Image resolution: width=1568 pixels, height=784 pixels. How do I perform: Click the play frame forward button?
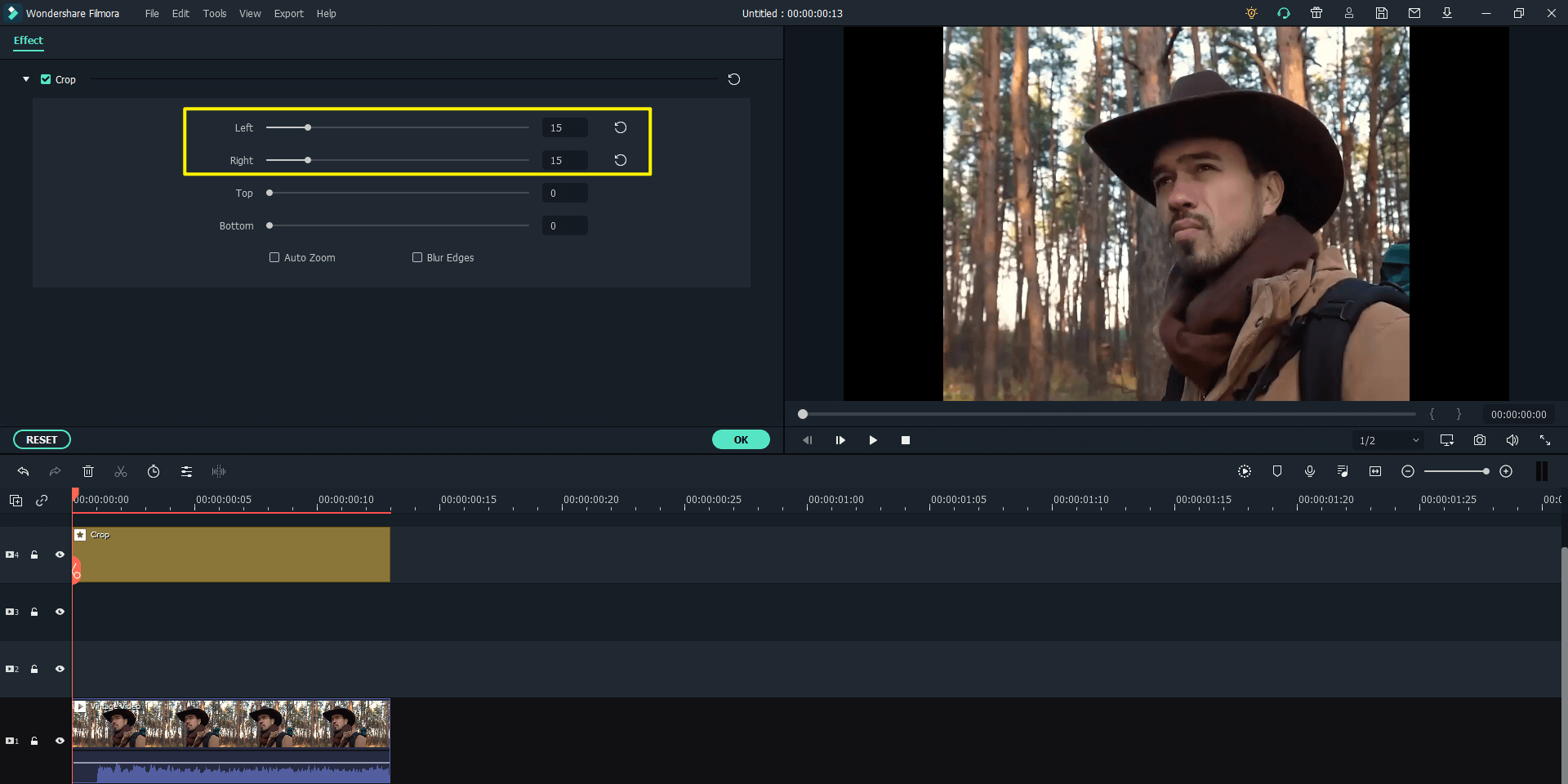[840, 440]
